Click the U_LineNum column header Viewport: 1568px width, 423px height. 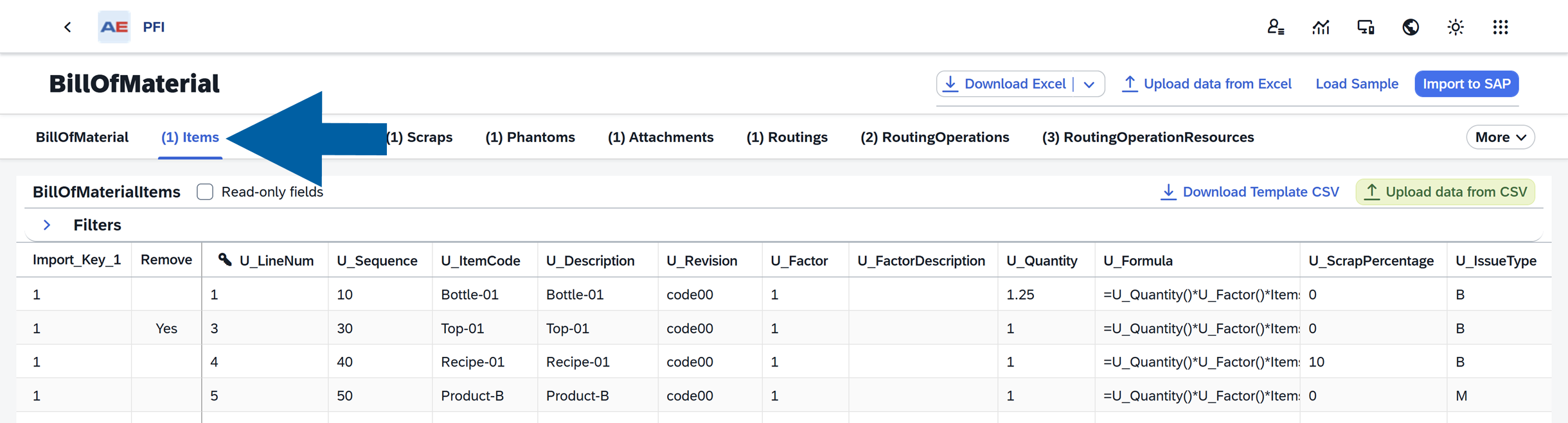276,261
